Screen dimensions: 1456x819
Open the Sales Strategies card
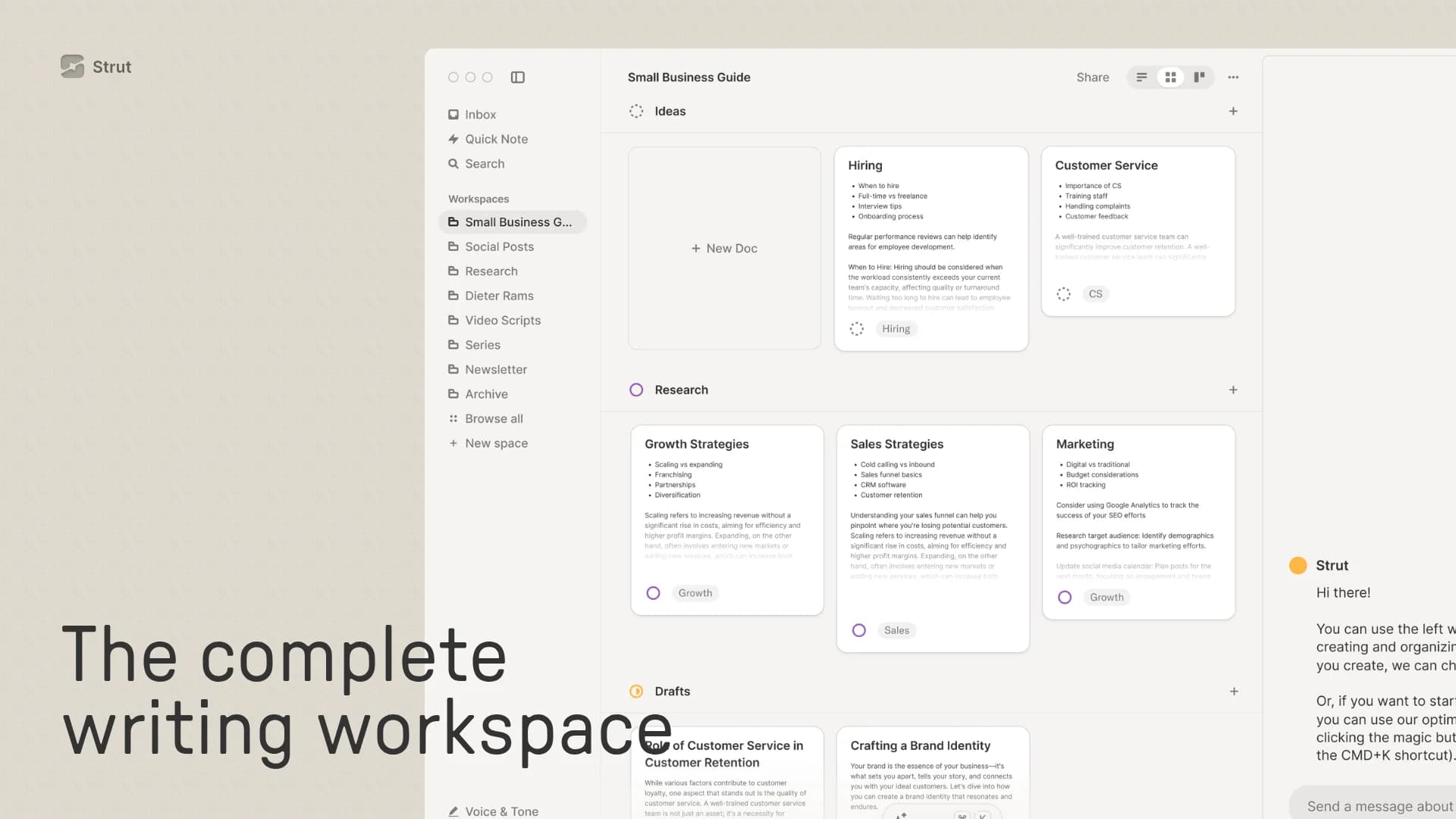click(933, 538)
